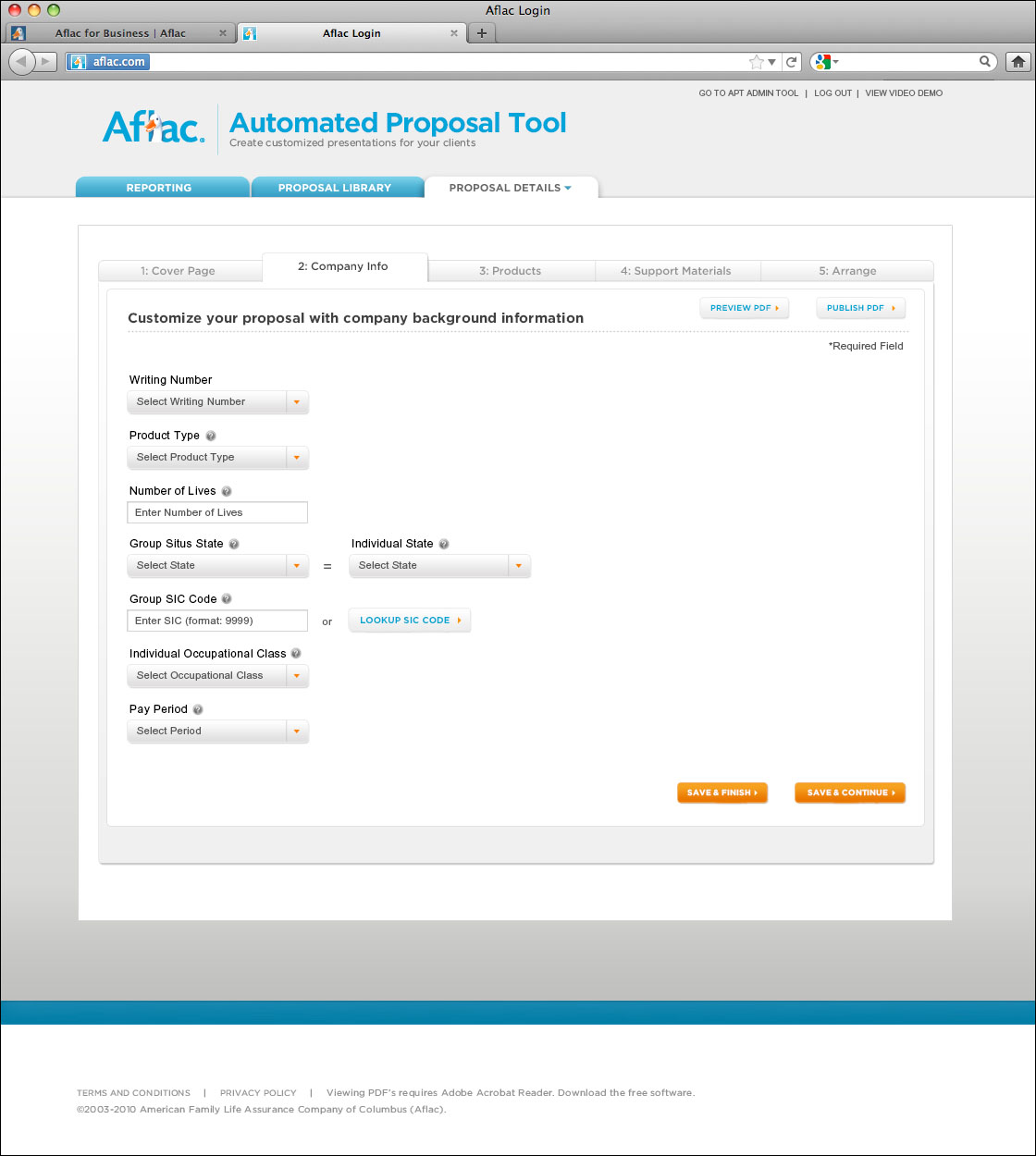Click the Publish PDF button
This screenshot has height=1156, width=1036.
pyautogui.click(x=860, y=308)
